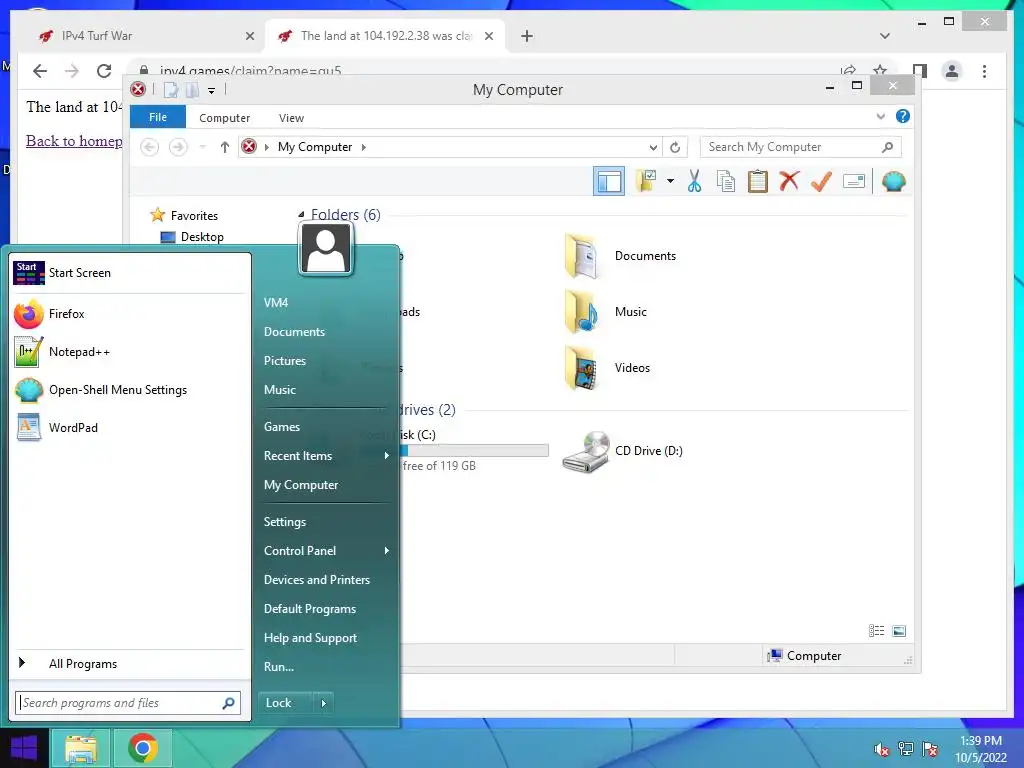Click the Copy icon in the toolbar

[x=726, y=181]
